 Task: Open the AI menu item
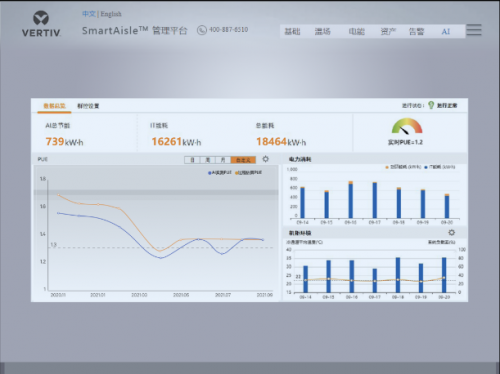tap(446, 32)
